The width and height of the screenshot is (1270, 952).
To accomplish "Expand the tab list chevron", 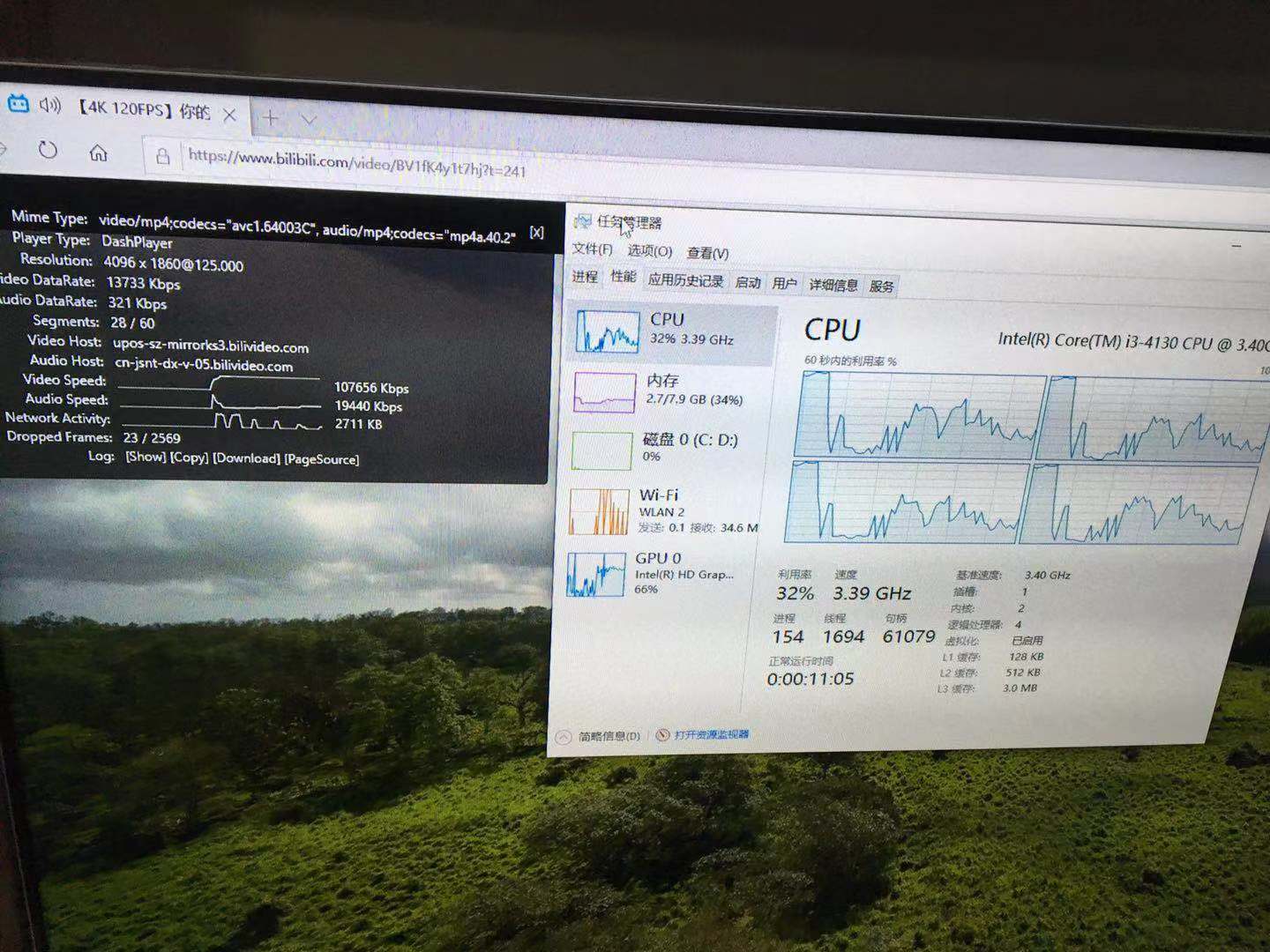I will pyautogui.click(x=309, y=119).
